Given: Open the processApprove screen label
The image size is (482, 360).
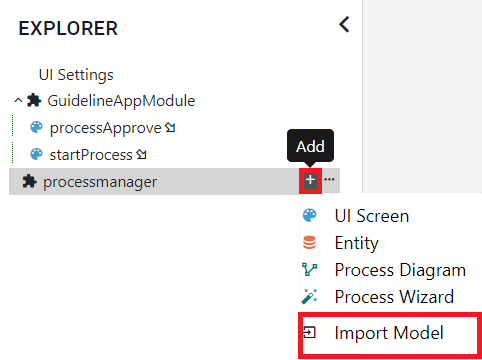Looking at the screenshot, I should (105, 128).
